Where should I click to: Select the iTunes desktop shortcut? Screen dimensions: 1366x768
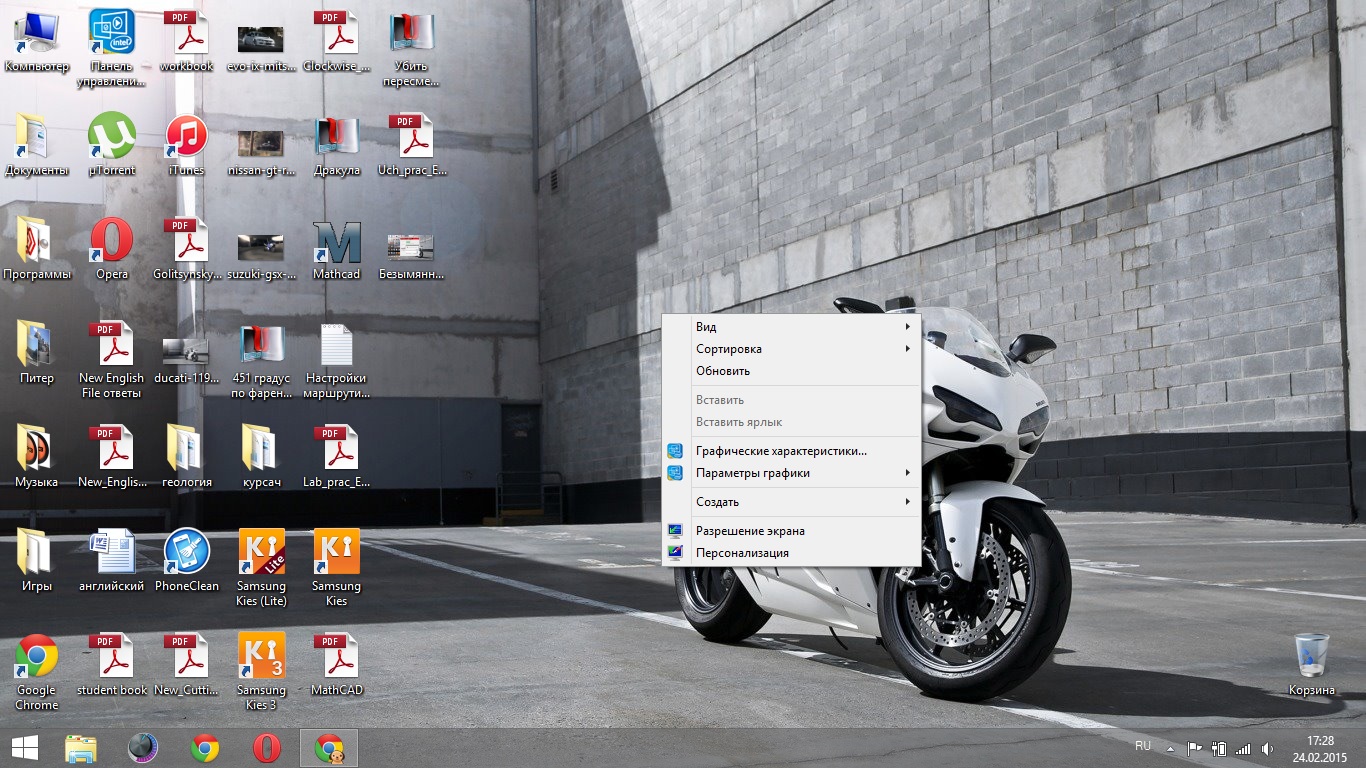187,147
